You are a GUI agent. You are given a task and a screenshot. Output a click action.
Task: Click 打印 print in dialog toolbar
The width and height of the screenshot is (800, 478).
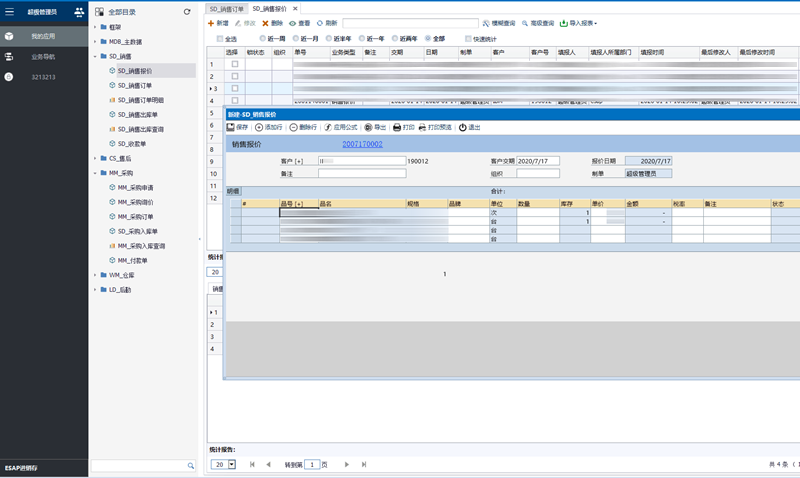[404, 127]
